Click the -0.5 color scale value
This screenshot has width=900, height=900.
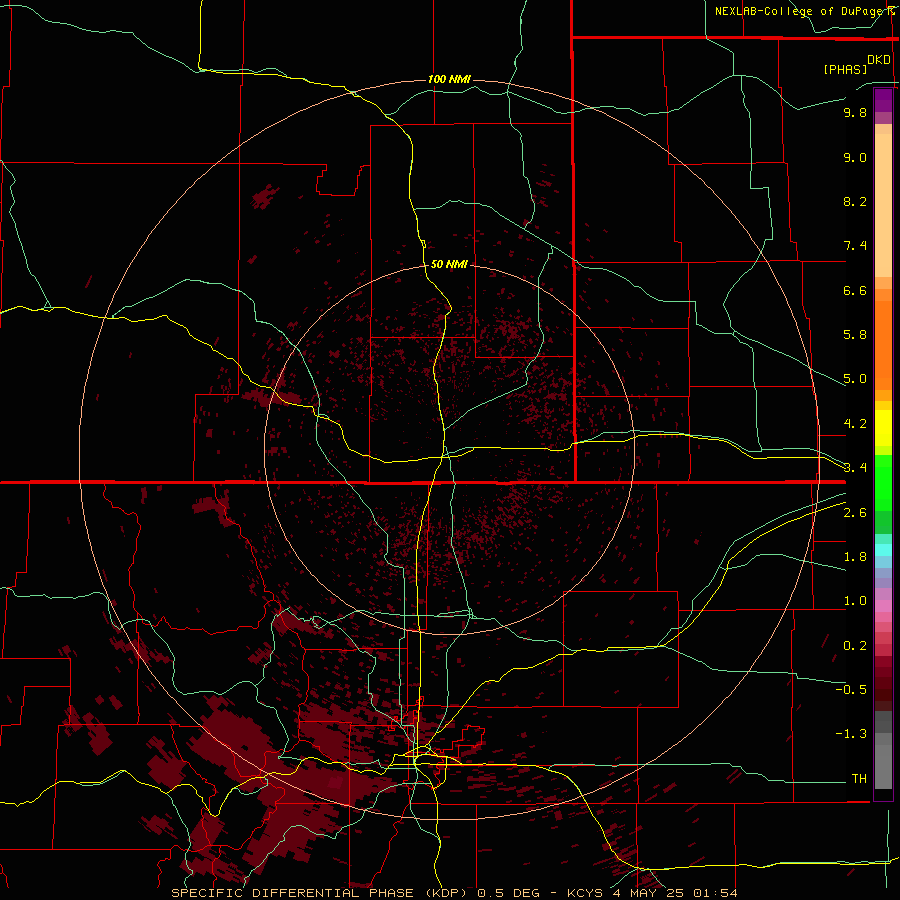tap(851, 690)
